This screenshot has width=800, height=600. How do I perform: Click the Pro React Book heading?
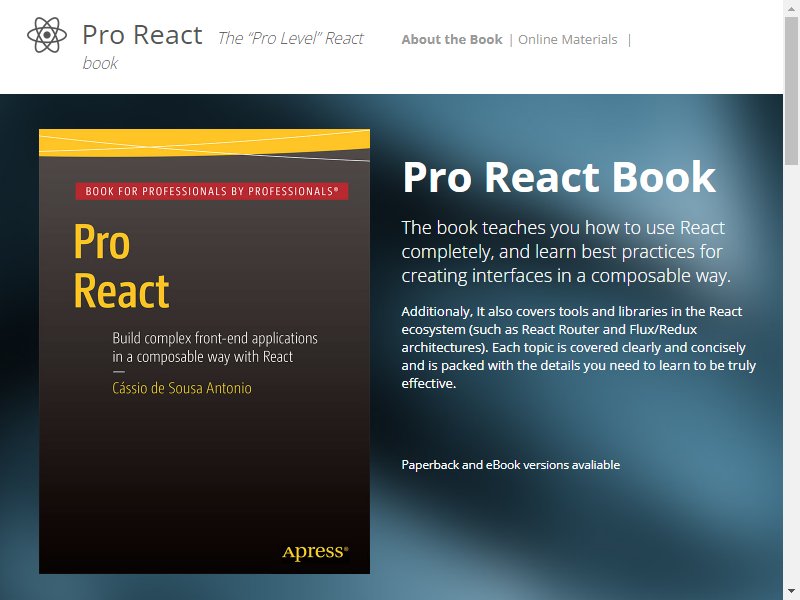click(559, 177)
